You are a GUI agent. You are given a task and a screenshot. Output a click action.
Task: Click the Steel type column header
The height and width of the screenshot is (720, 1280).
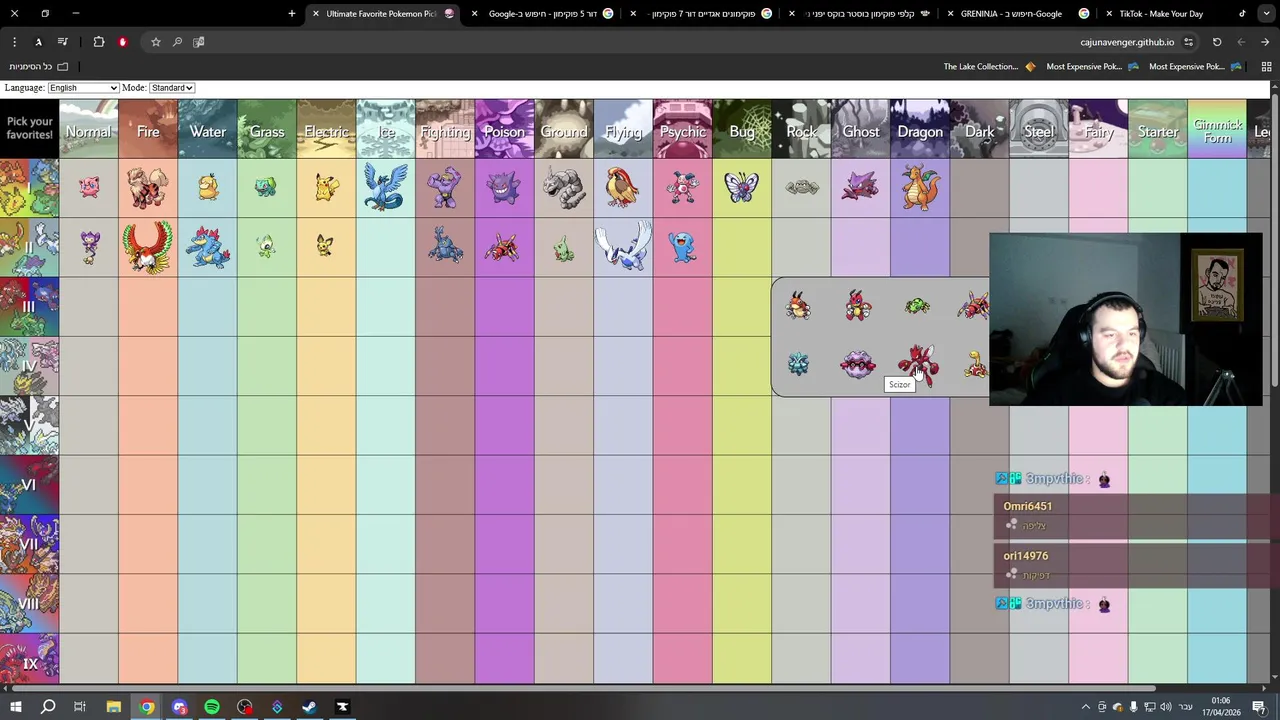click(x=1039, y=129)
